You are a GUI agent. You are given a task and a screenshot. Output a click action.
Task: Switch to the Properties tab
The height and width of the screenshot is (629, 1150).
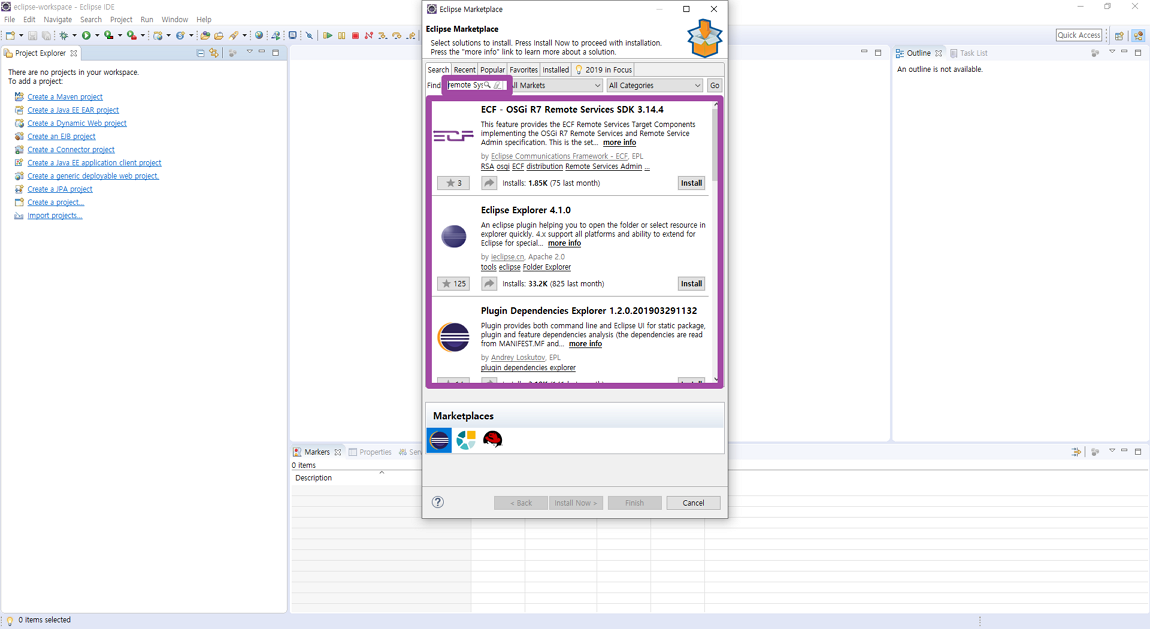click(370, 452)
